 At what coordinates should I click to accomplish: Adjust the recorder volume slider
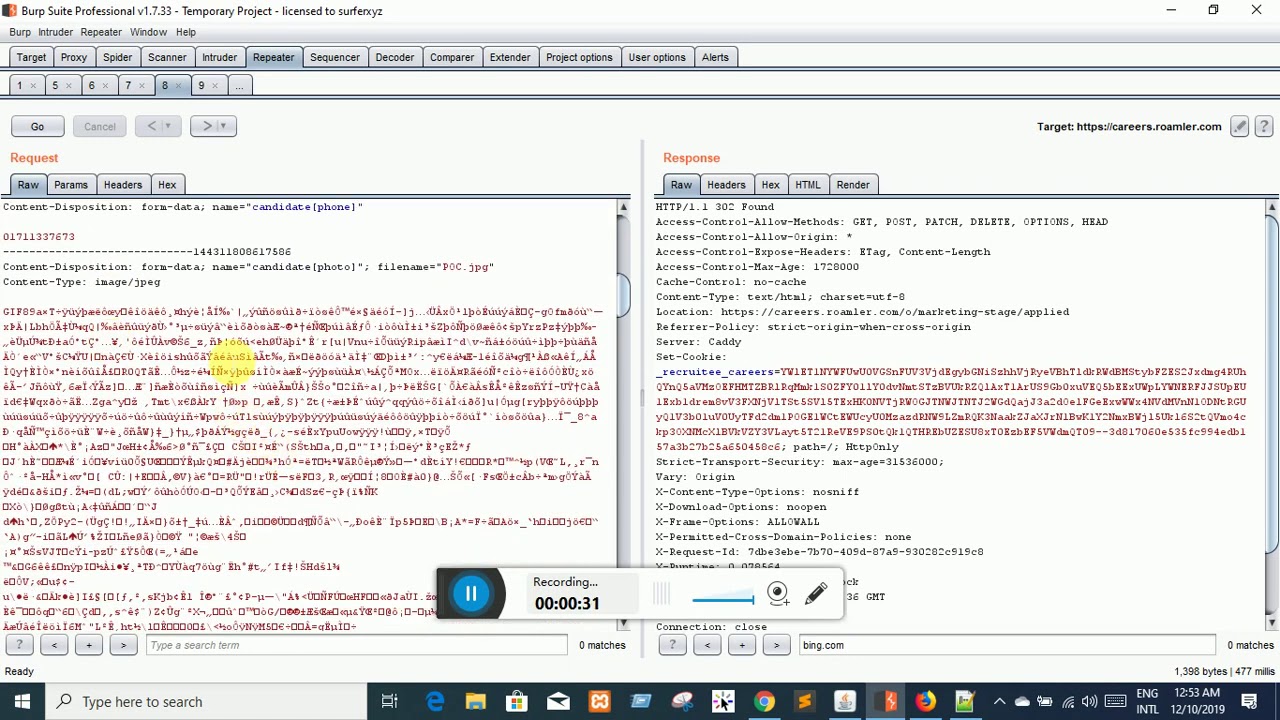point(723,599)
